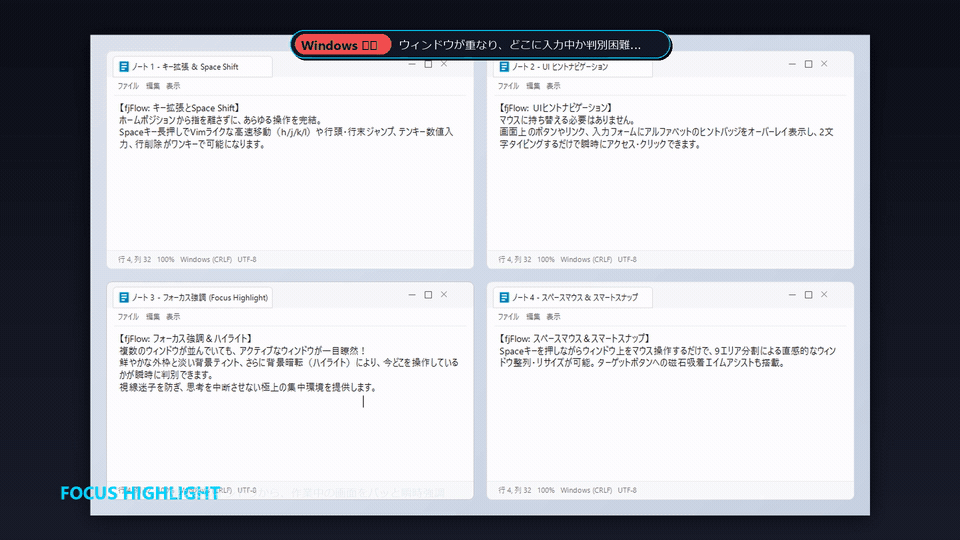Click the heading 【fjFlow: フォーカス強調＆ハイライト】
Image resolution: width=960 pixels, height=540 pixels.
185,339
